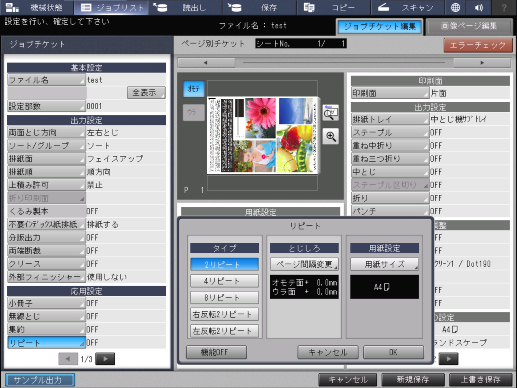The height and width of the screenshot is (388, 517).
Task: Click the 機能OFF button
Action: (216, 352)
